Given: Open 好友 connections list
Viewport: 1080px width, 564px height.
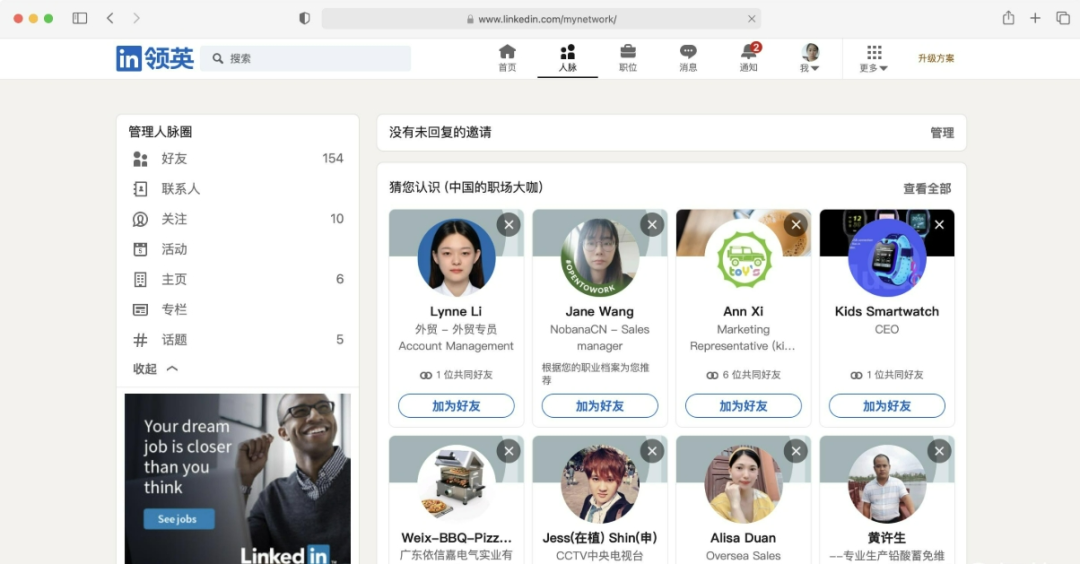Looking at the screenshot, I should tap(238, 158).
